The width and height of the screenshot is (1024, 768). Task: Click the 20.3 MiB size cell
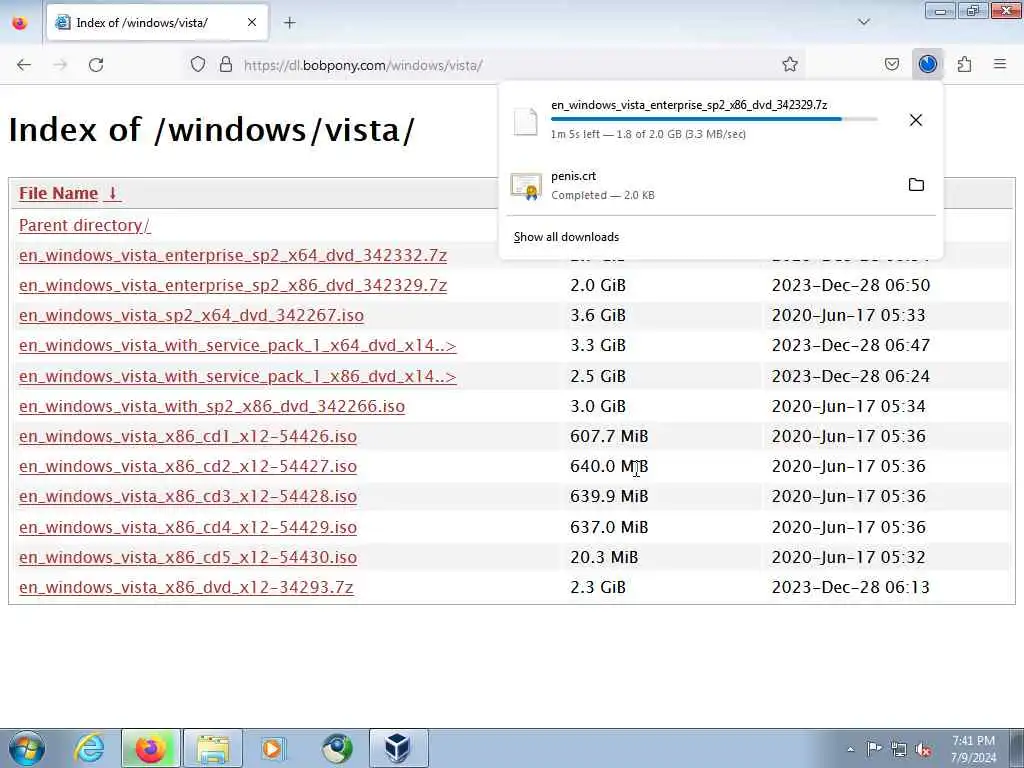tap(604, 557)
